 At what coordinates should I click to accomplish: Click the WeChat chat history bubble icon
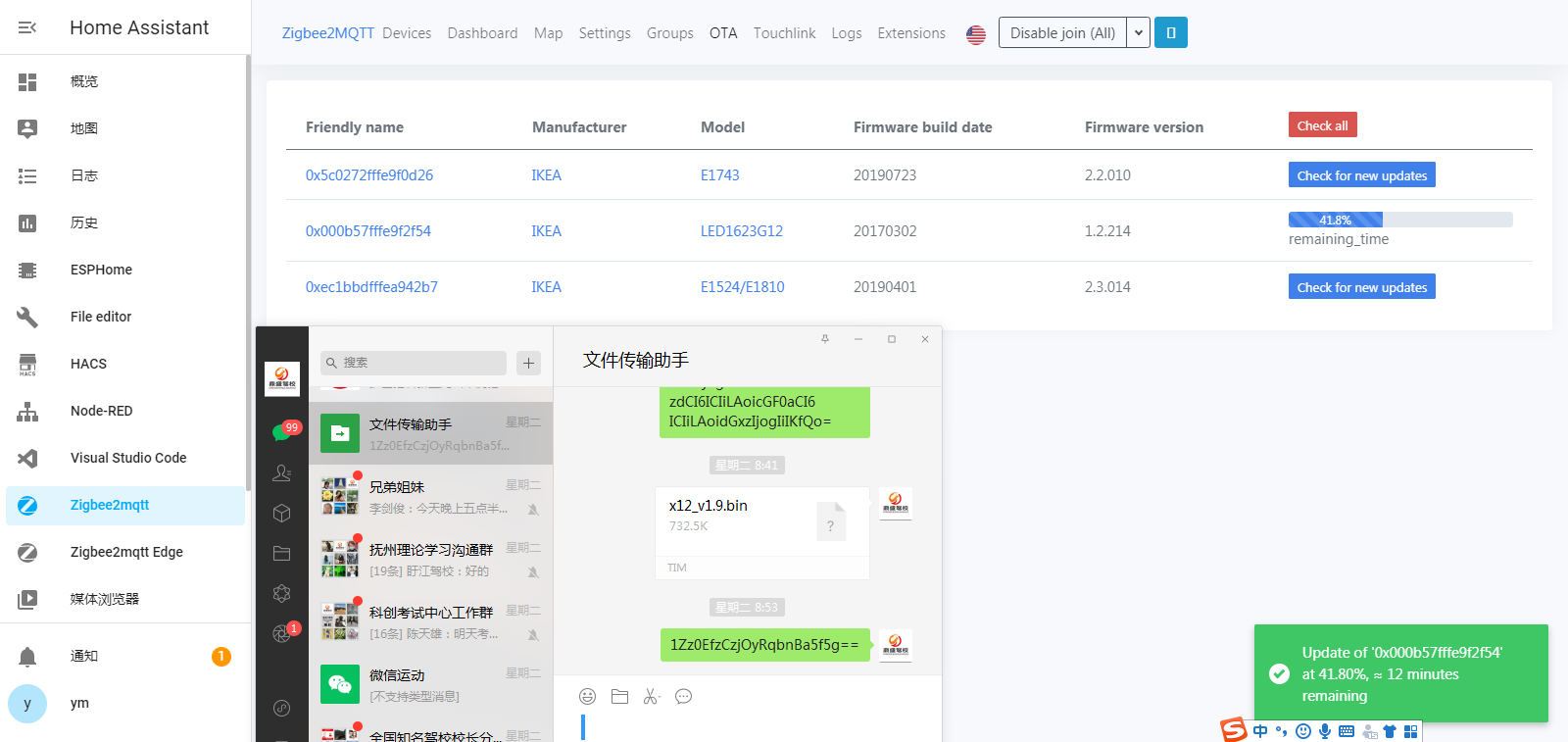684,697
